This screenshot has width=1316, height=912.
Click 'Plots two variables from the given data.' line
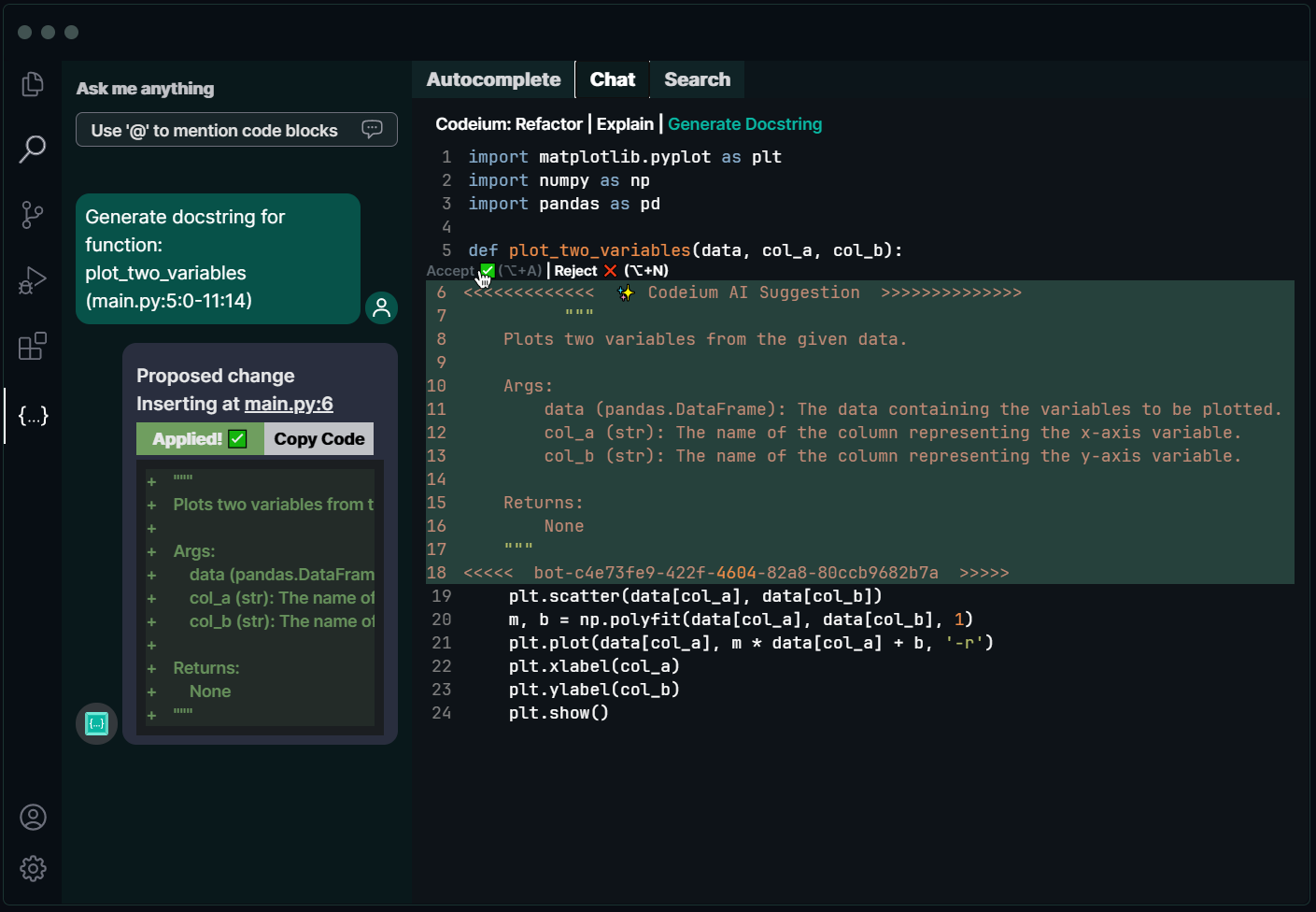coord(705,339)
